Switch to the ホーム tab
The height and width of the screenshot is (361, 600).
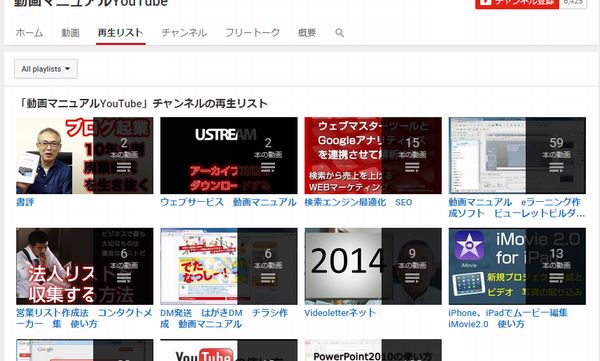coord(29,33)
